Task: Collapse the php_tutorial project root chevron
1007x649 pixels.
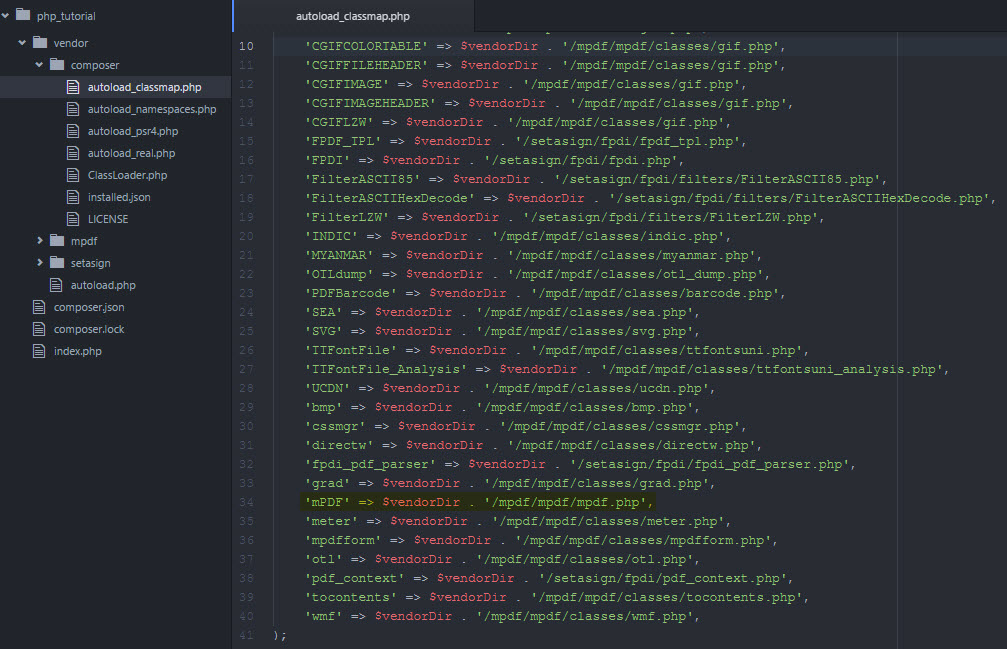Action: (x=5, y=15)
